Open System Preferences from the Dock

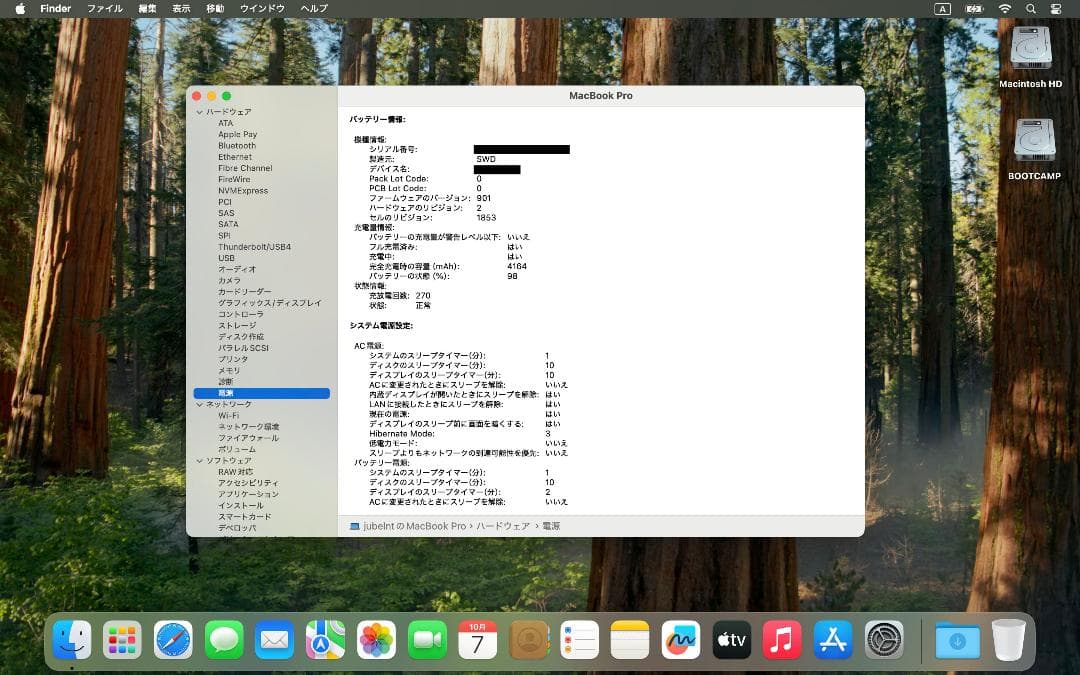[883, 637]
